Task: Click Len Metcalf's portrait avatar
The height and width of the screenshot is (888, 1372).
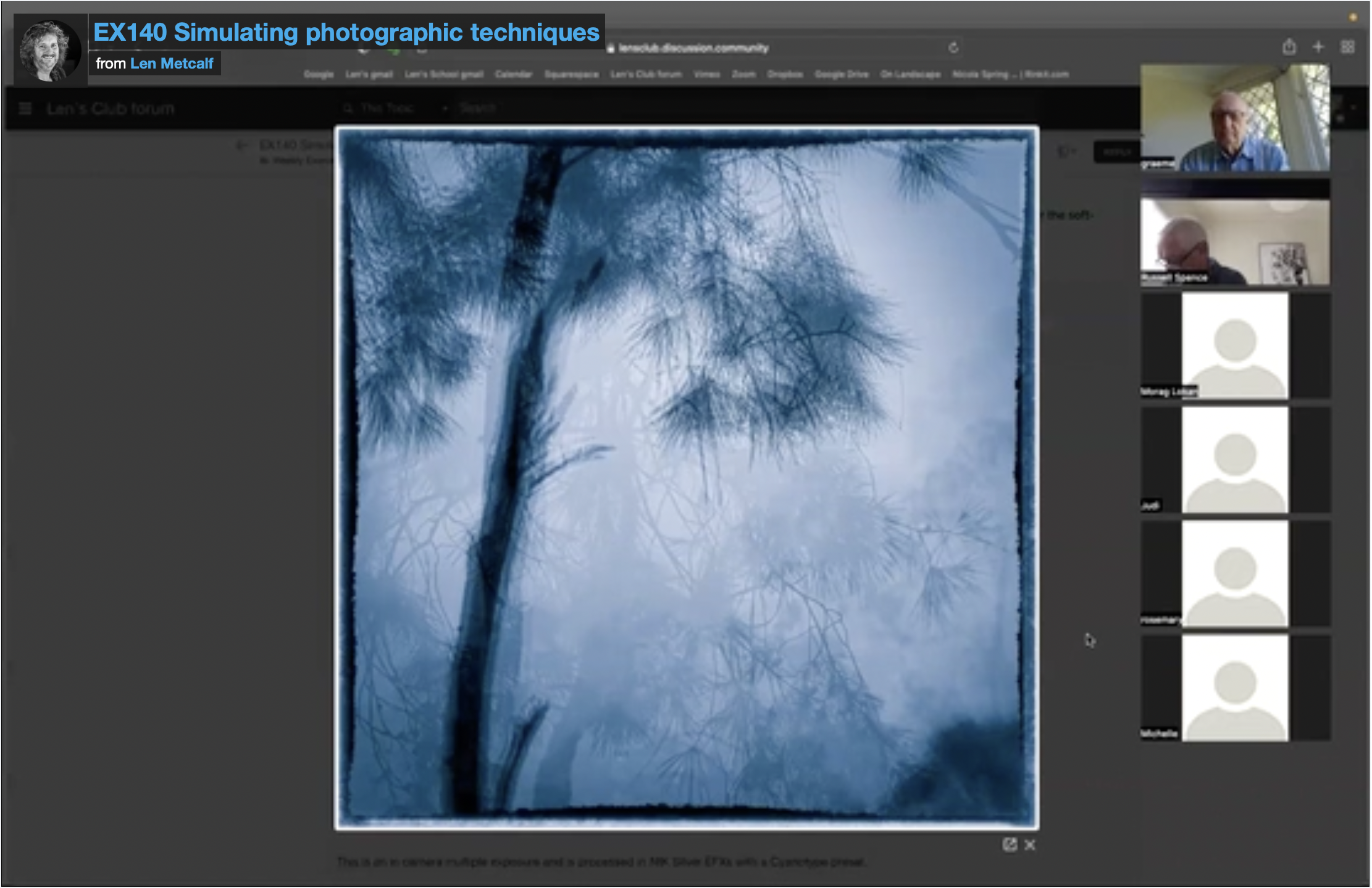Action: click(50, 50)
